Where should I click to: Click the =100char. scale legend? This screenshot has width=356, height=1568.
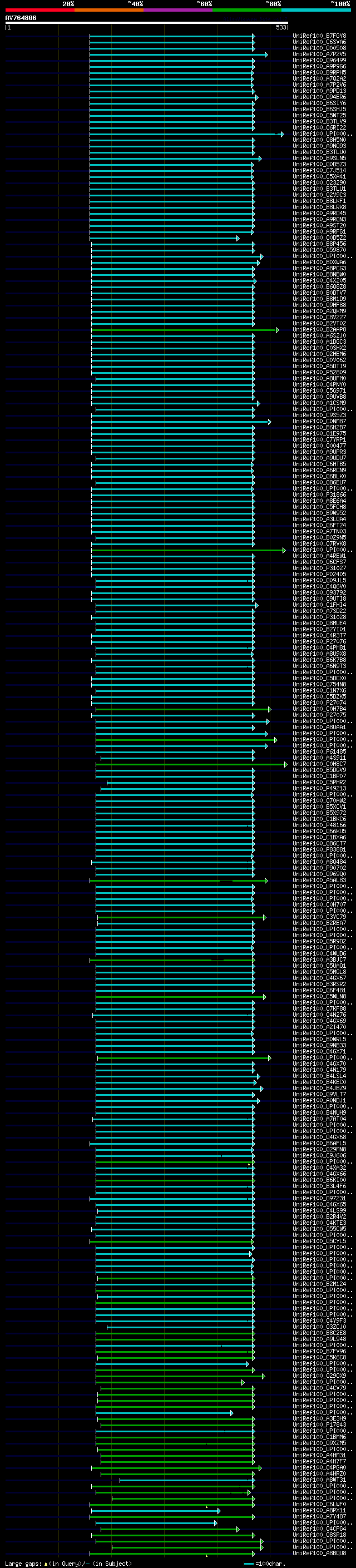pyautogui.click(x=265, y=1564)
